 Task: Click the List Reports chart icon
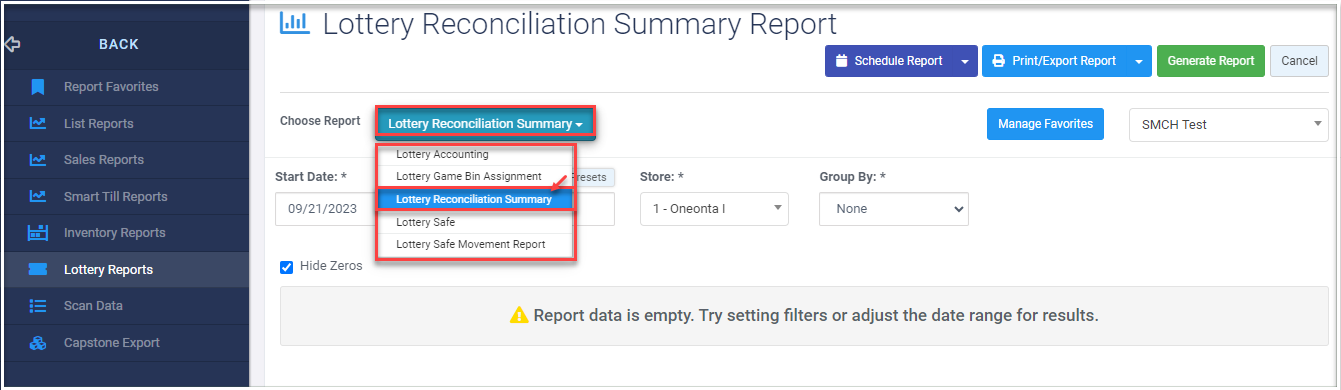[x=38, y=124]
